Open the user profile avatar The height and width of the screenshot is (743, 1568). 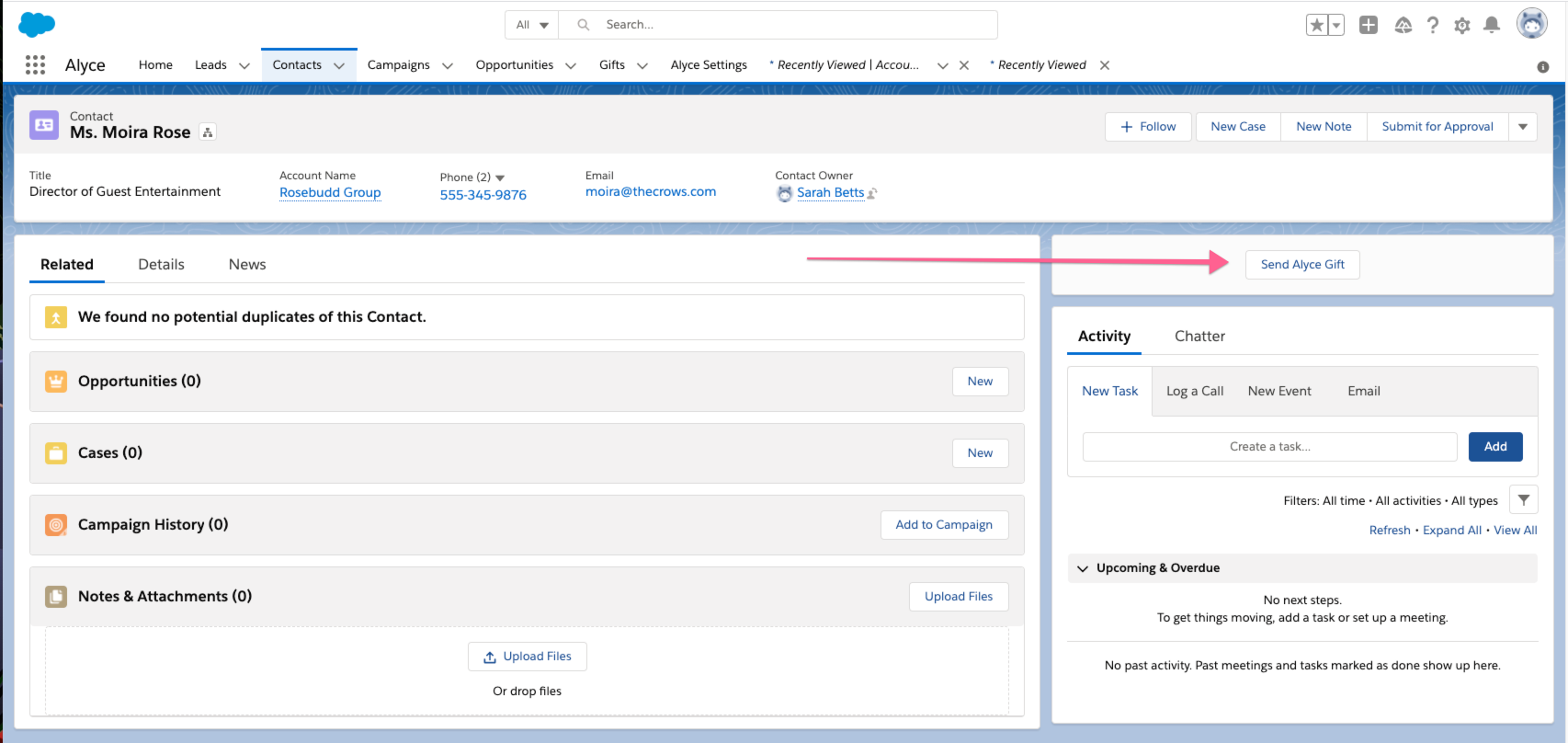(x=1532, y=24)
